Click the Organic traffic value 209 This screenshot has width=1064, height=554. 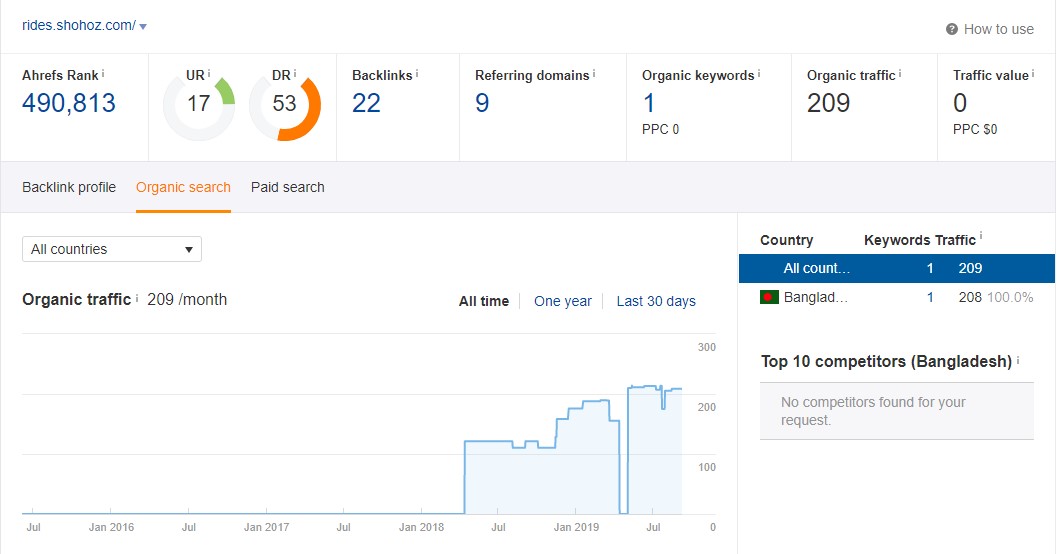(829, 103)
